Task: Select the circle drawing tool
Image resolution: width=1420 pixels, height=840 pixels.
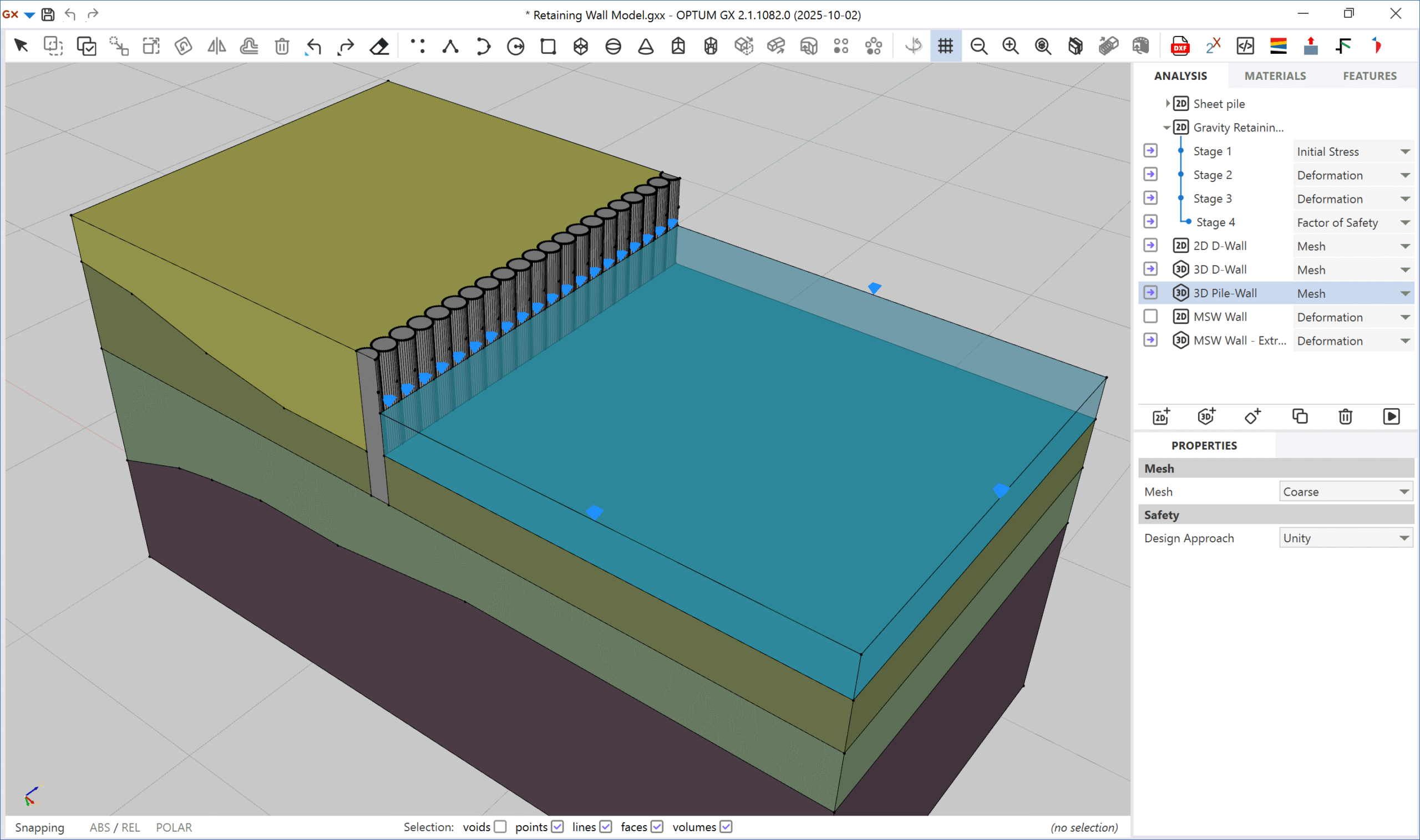Action: (515, 46)
